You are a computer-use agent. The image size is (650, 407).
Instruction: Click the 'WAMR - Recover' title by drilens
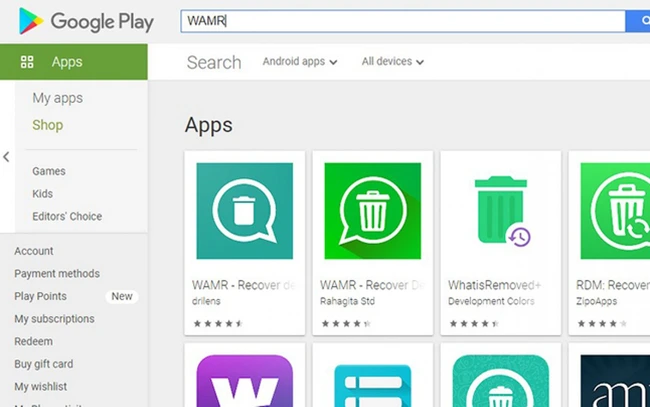tap(243, 285)
